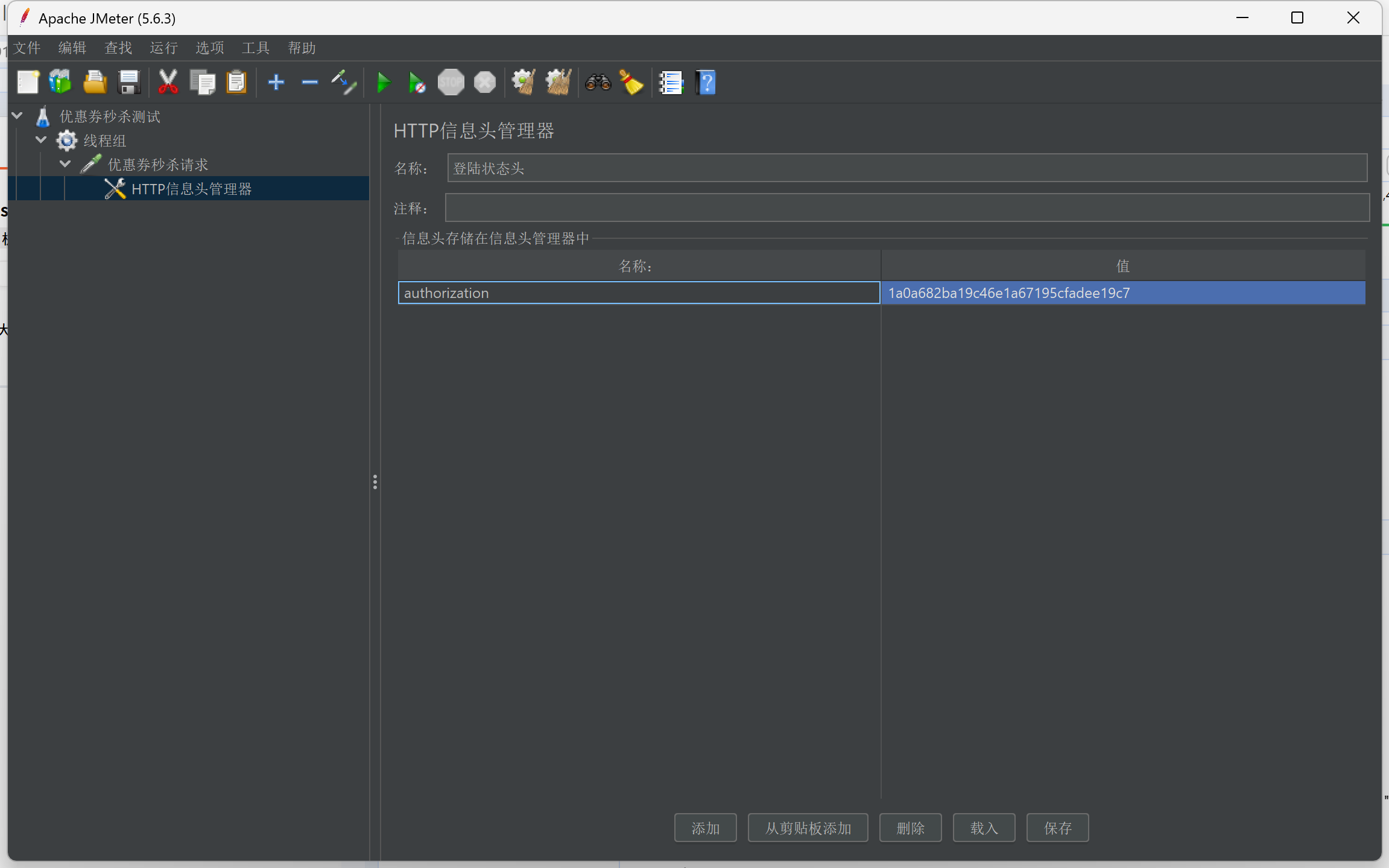Screen dimensions: 1389x868
Task: Click the Save floppy disk icon
Action: coord(129,83)
